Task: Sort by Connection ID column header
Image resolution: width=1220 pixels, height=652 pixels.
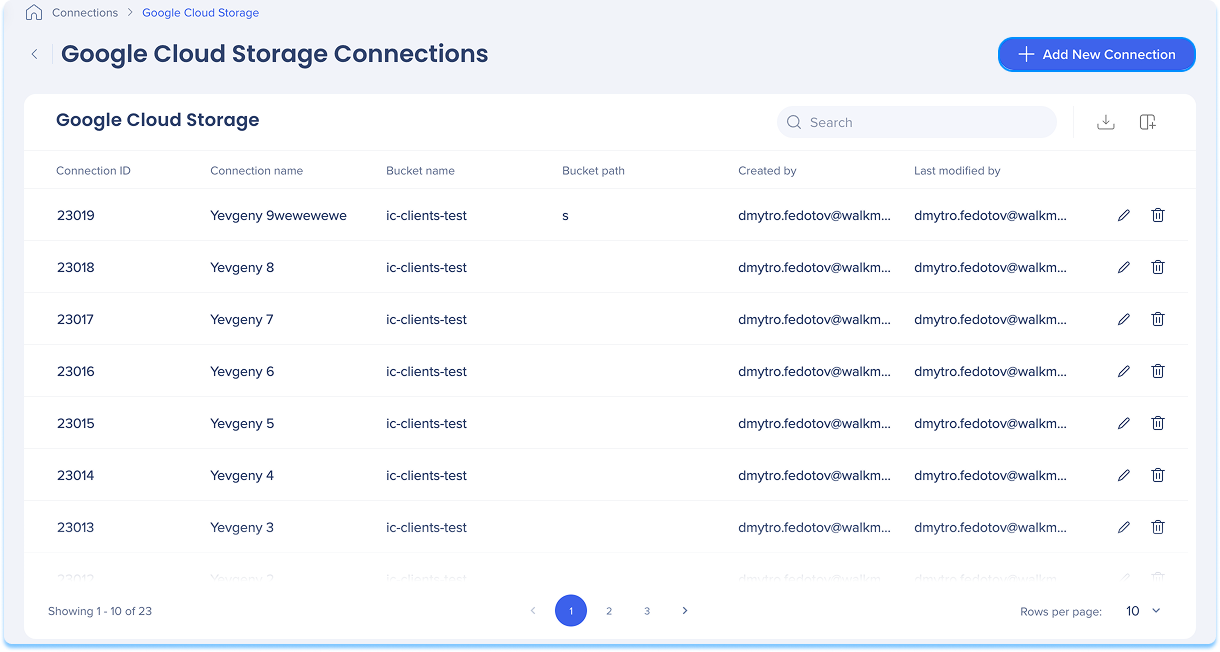Action: 93,171
